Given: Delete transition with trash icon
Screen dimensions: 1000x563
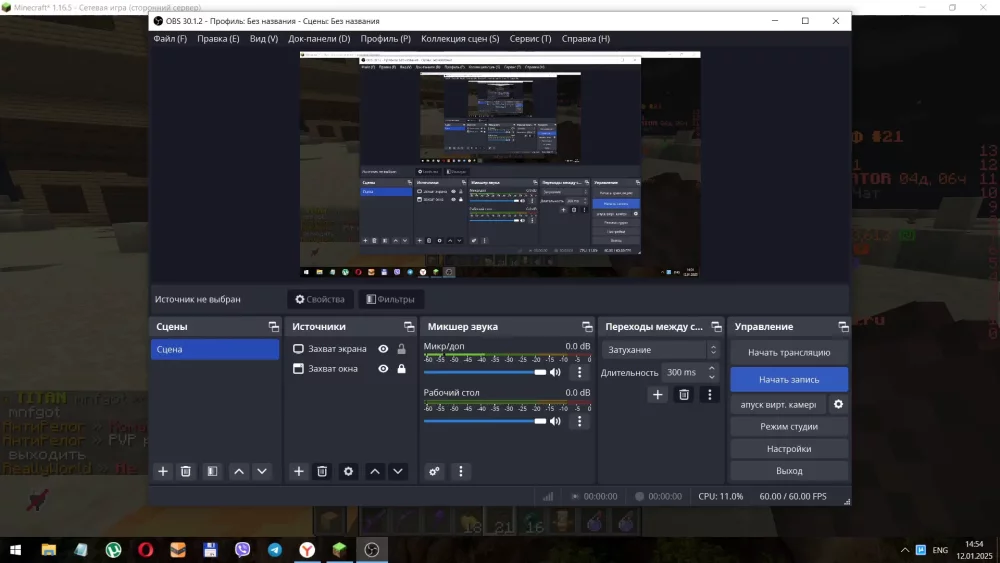Looking at the screenshot, I should [x=684, y=395].
